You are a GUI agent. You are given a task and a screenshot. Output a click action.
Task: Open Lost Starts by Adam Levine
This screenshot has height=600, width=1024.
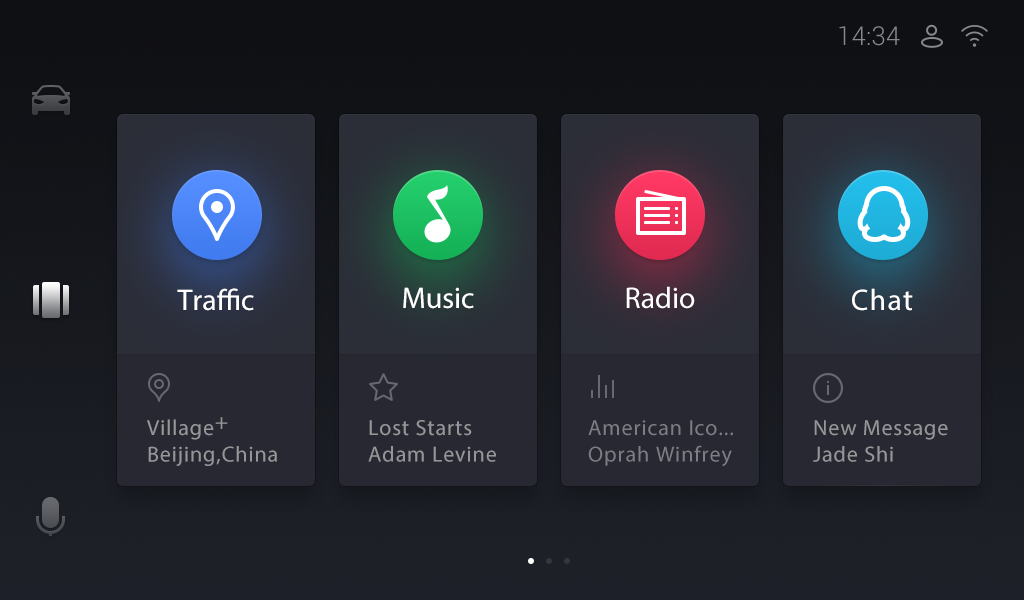pos(432,441)
